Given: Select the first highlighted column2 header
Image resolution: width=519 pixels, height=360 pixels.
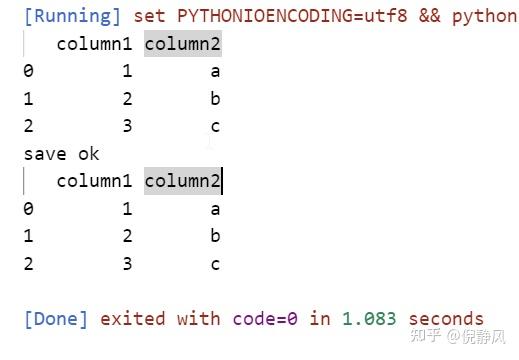Looking at the screenshot, I should click(x=183, y=44).
